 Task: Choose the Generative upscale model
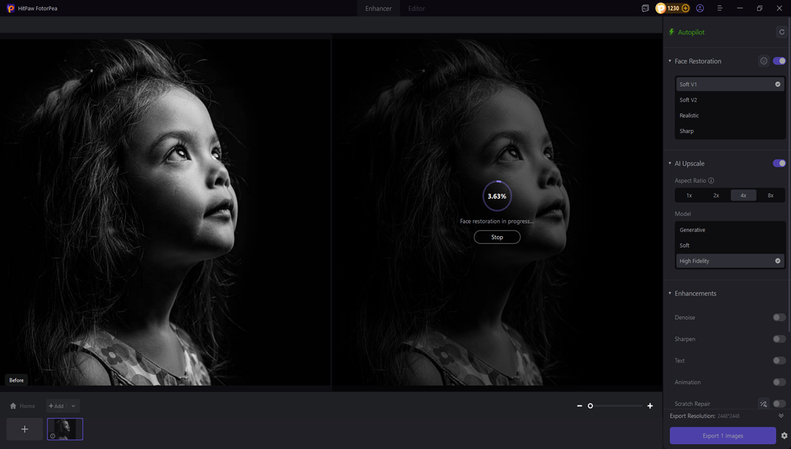(x=730, y=230)
